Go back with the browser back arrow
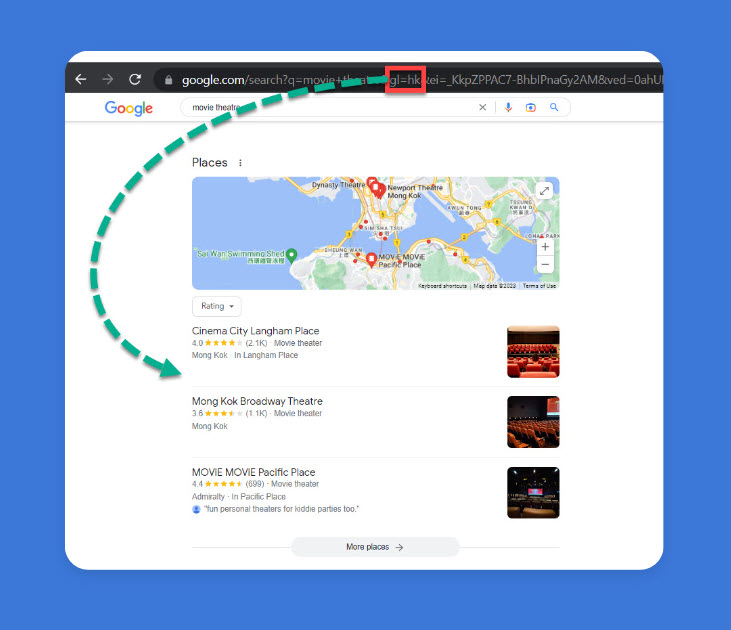This screenshot has width=731, height=630. point(81,79)
